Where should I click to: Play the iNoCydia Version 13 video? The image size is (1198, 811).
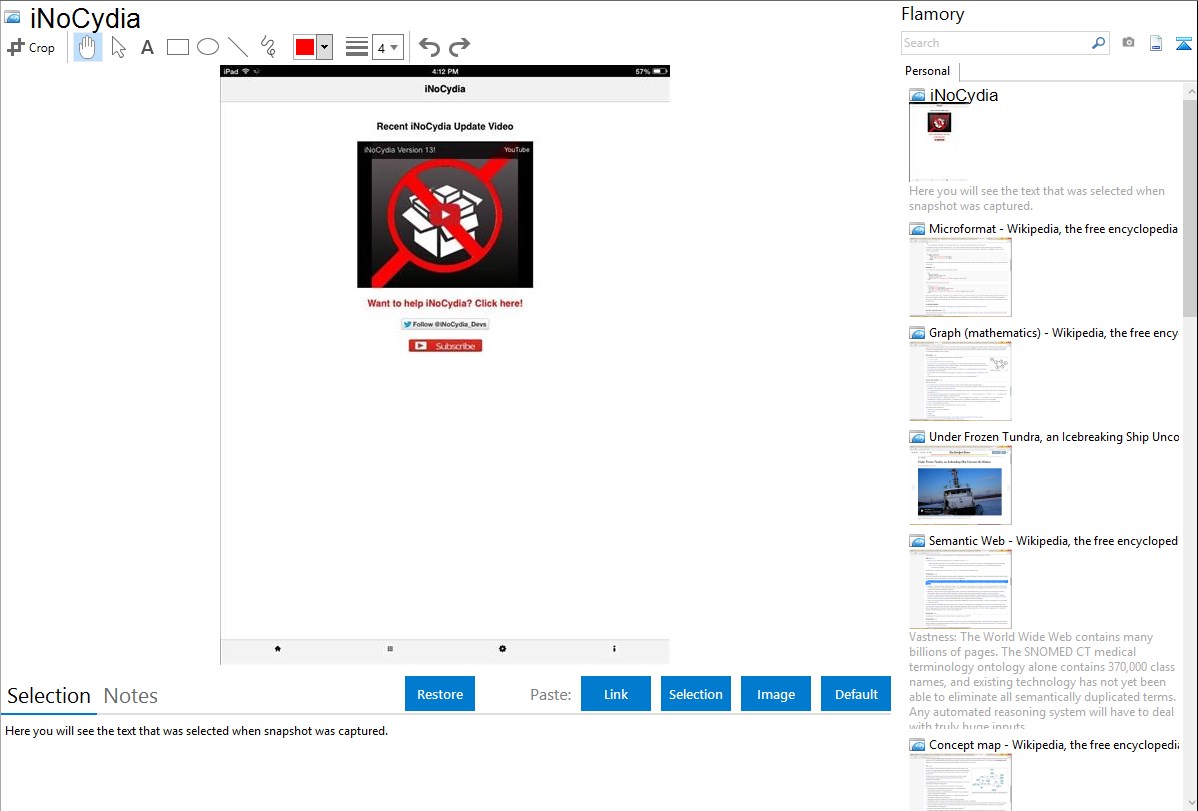tap(445, 215)
